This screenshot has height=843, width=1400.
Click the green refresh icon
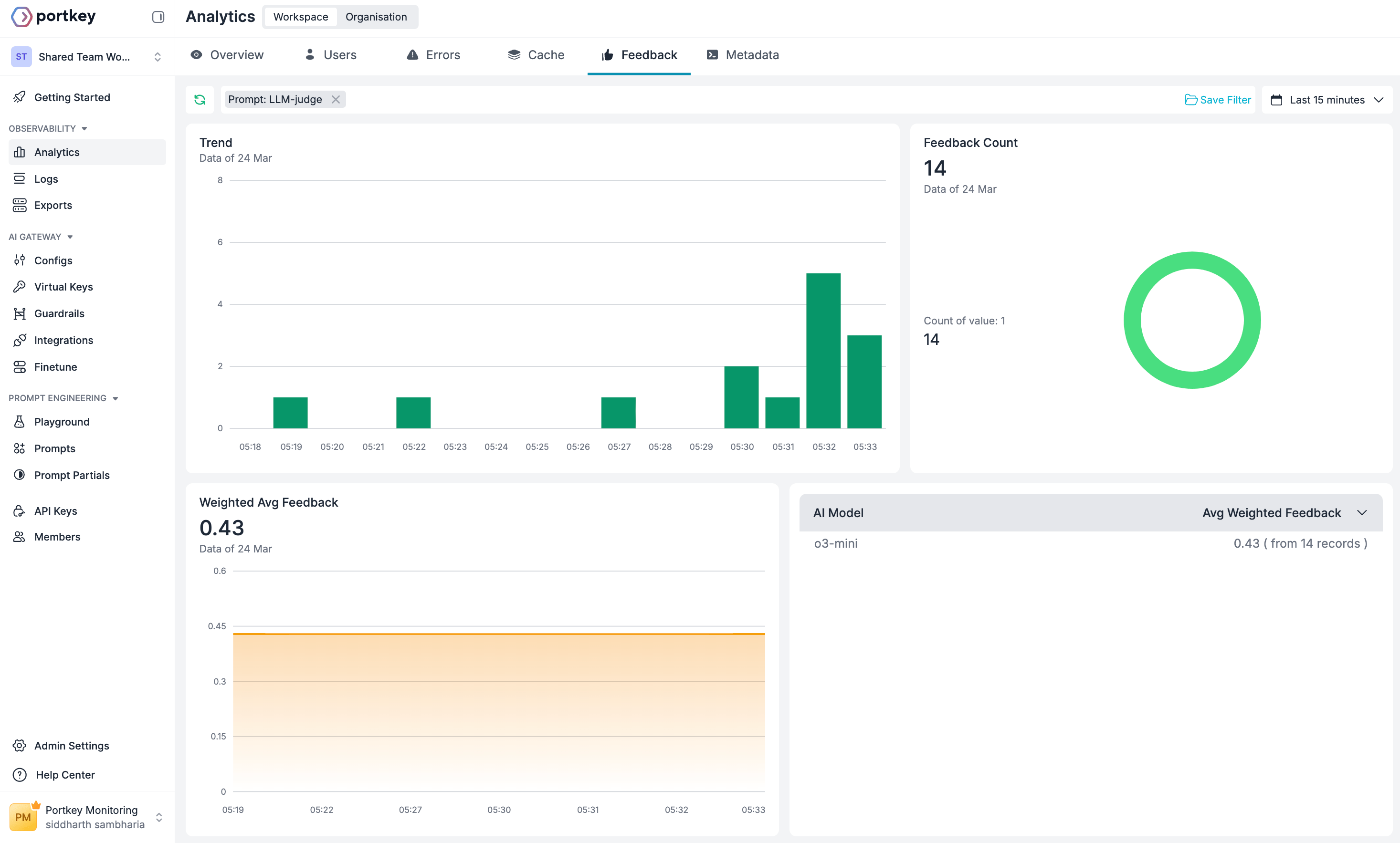[x=200, y=99]
